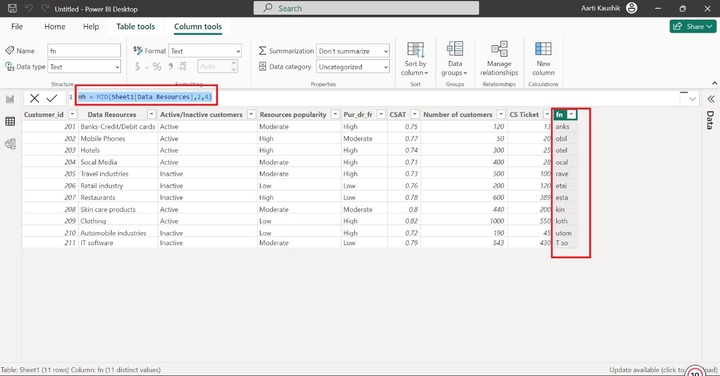The width and height of the screenshot is (720, 376).
Task: Open CSAT column filter arrow
Action: pos(414,114)
